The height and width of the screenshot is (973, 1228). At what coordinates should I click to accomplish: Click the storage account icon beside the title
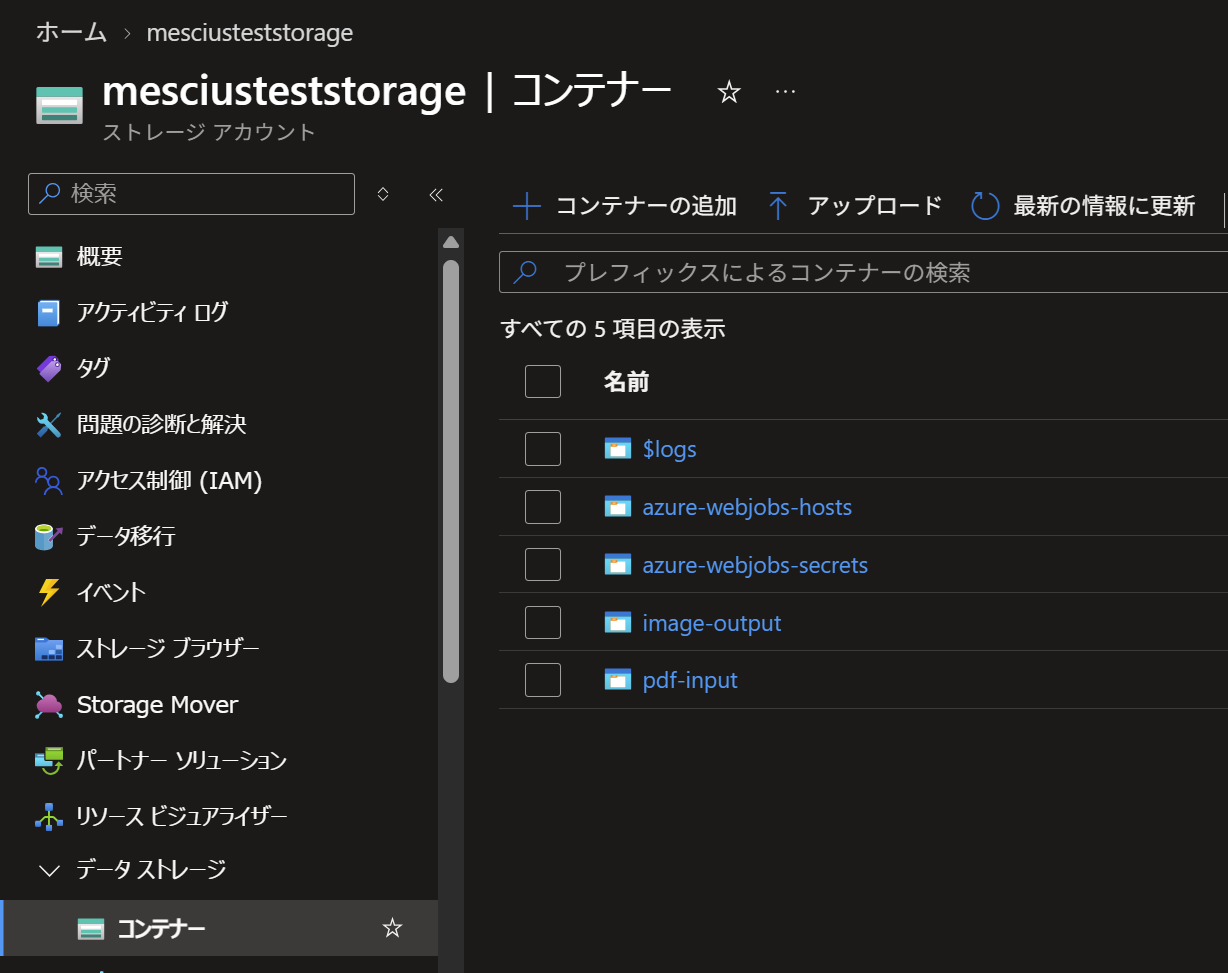[59, 104]
